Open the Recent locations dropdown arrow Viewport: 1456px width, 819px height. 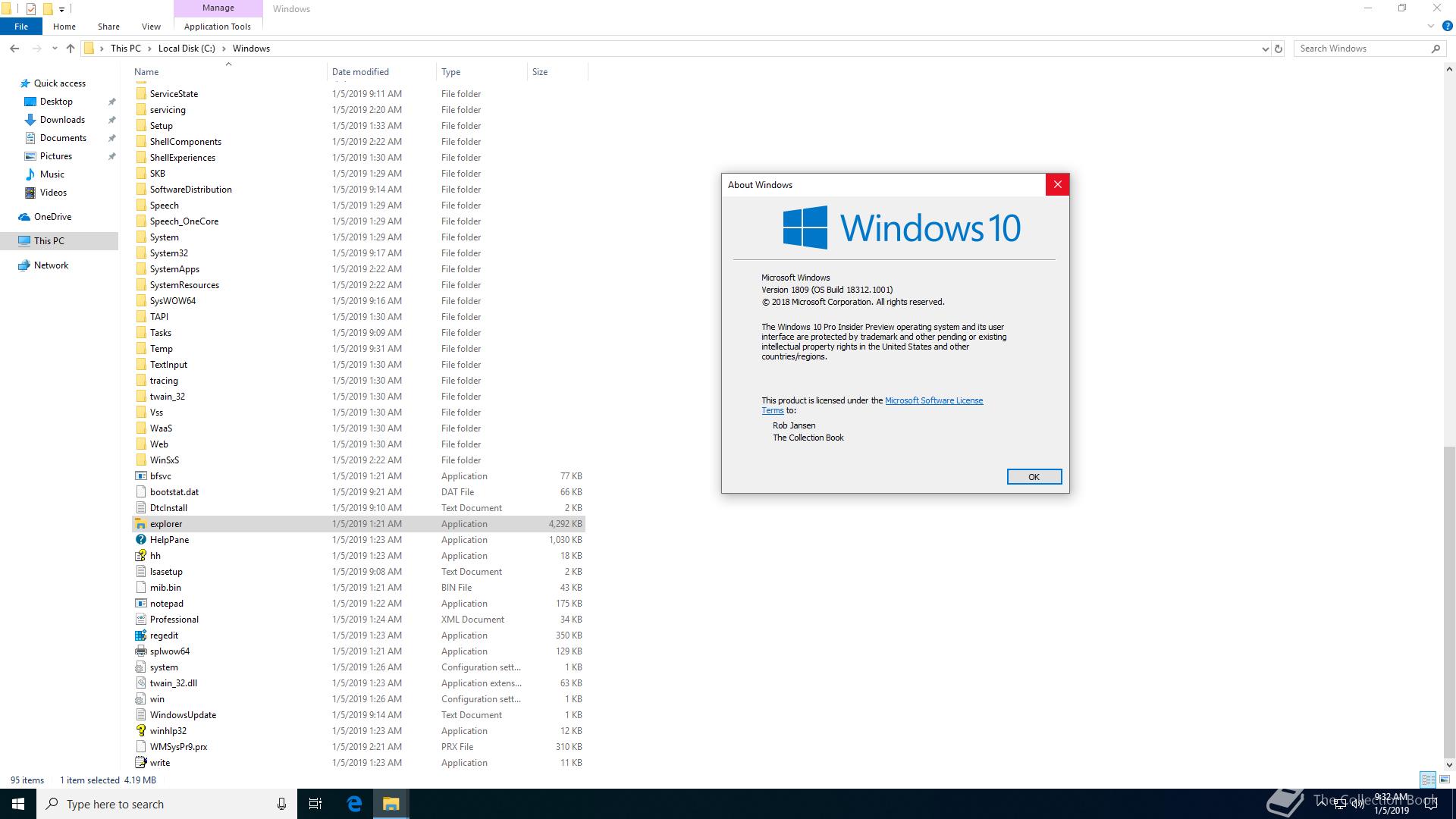(x=55, y=49)
